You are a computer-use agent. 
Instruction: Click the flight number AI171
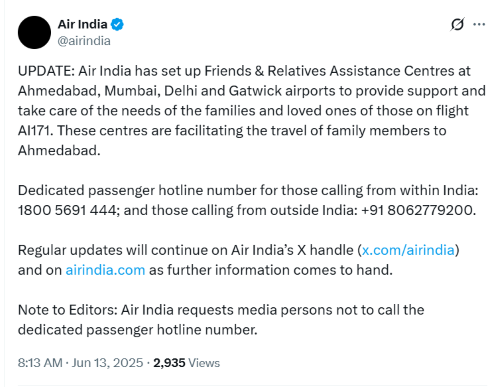34,131
